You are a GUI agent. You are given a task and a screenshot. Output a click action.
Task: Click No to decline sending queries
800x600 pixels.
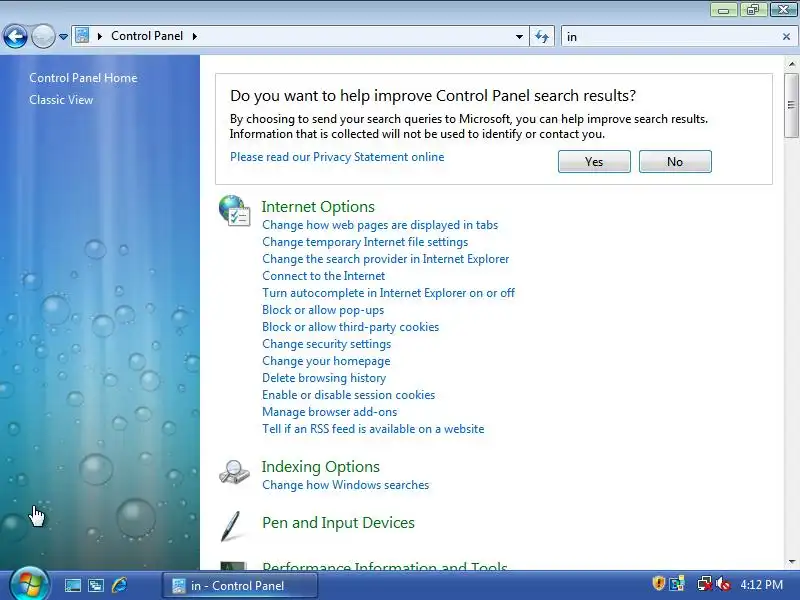(675, 162)
